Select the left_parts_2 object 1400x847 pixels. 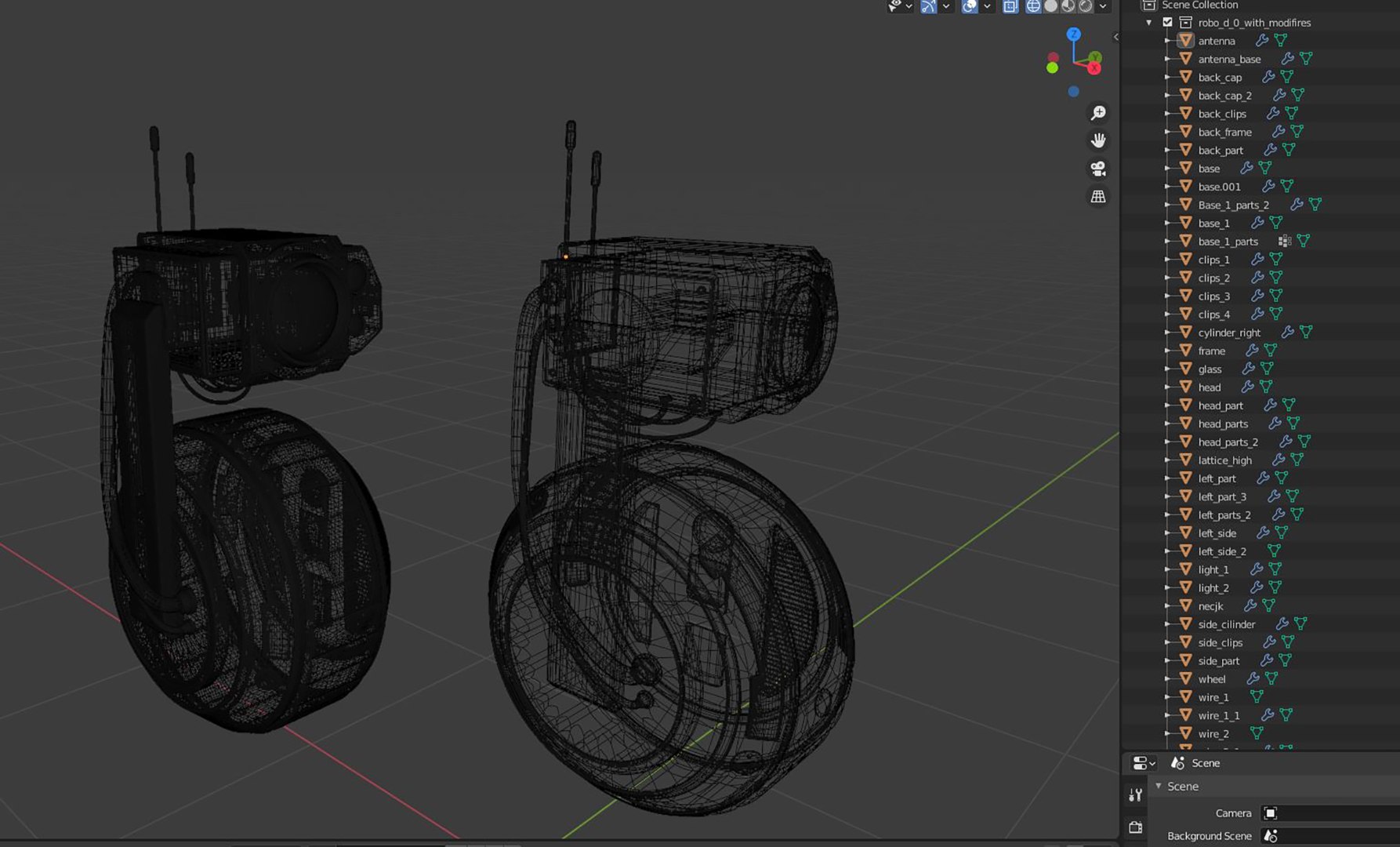click(x=1224, y=514)
